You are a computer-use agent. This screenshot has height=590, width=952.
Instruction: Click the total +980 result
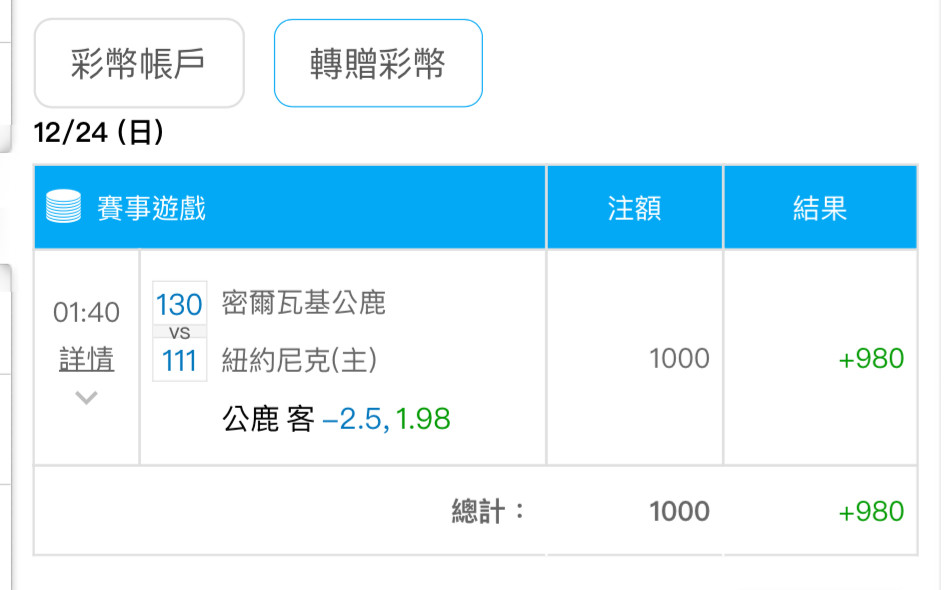(x=871, y=512)
